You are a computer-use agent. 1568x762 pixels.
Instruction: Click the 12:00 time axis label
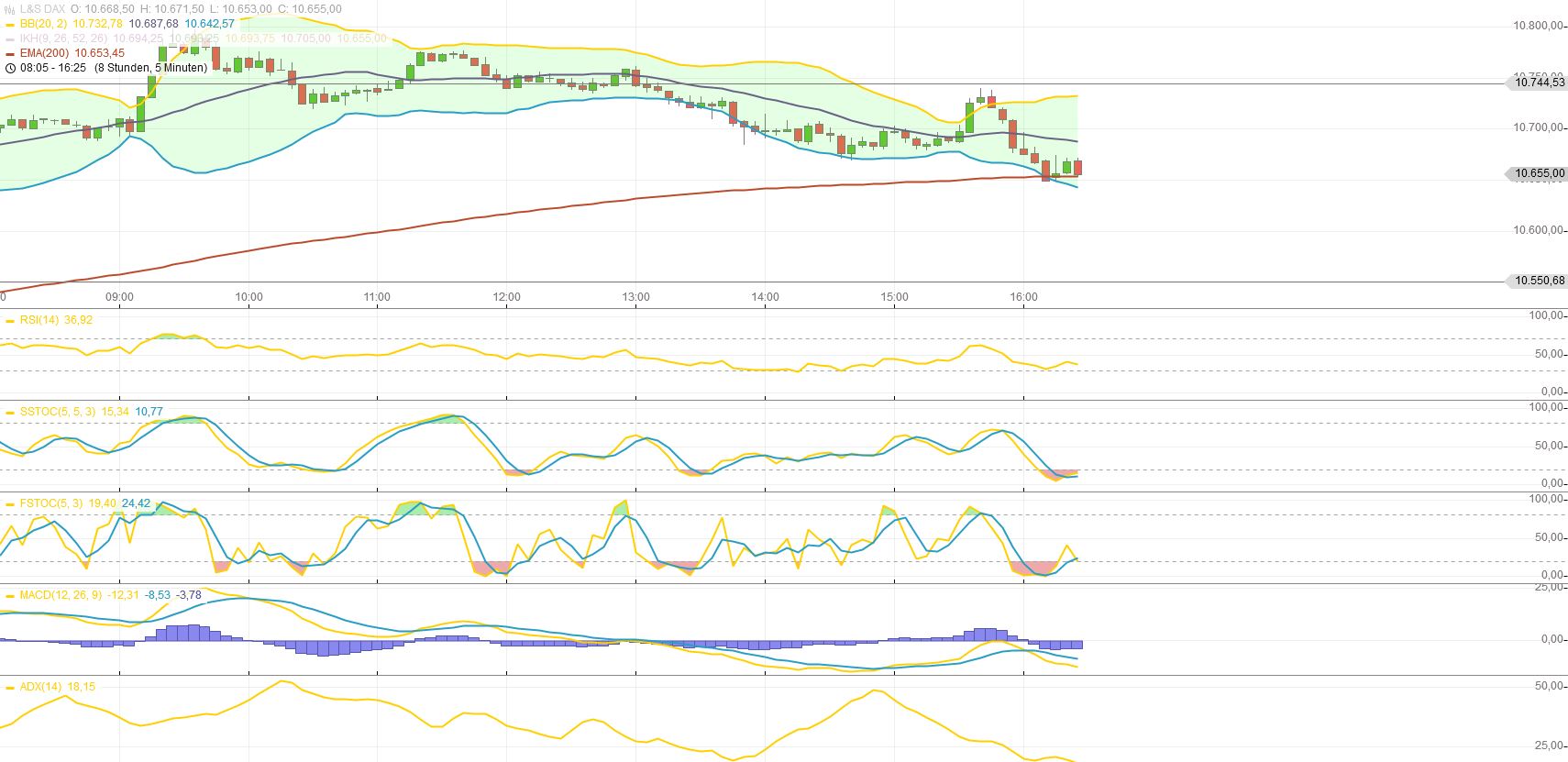(506, 297)
